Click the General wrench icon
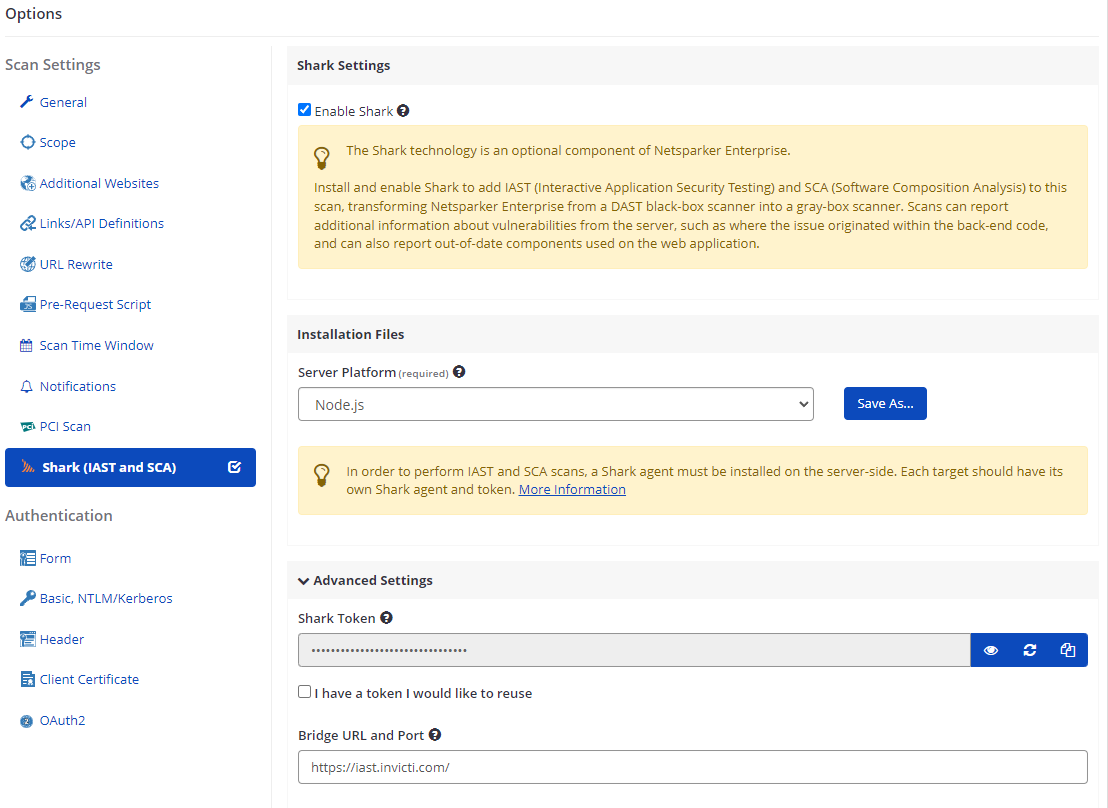The height and width of the screenshot is (808, 1108). [x=27, y=102]
